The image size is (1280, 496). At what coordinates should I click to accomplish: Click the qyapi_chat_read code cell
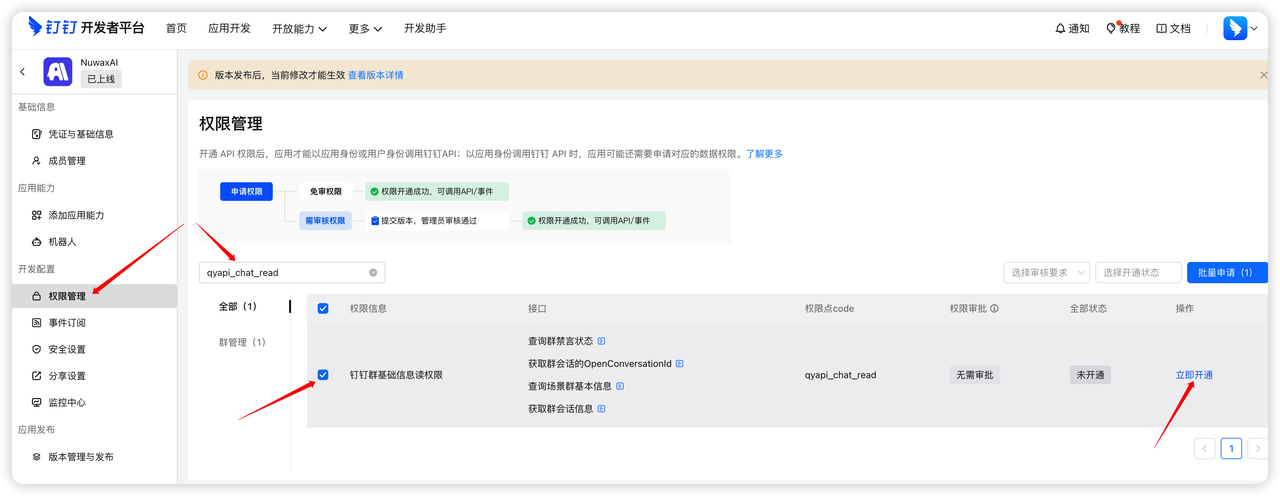coord(840,375)
